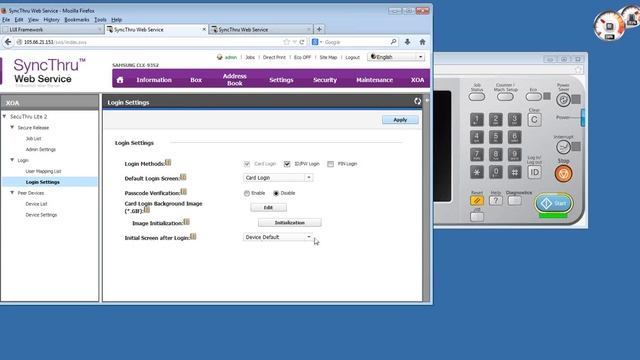This screenshot has width=640, height=360.
Task: Click the Initialization button
Action: point(289,223)
